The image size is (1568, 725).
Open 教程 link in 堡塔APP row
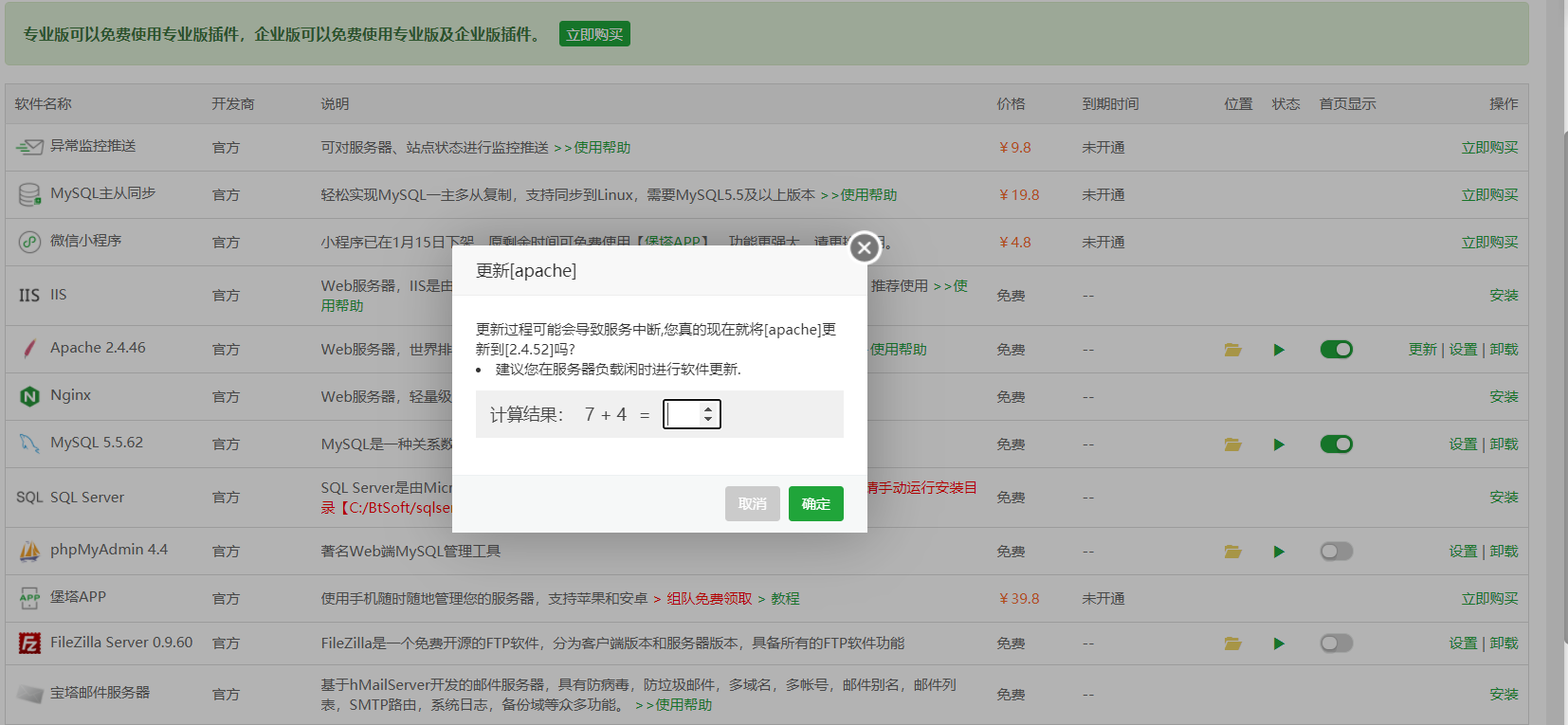tap(785, 599)
